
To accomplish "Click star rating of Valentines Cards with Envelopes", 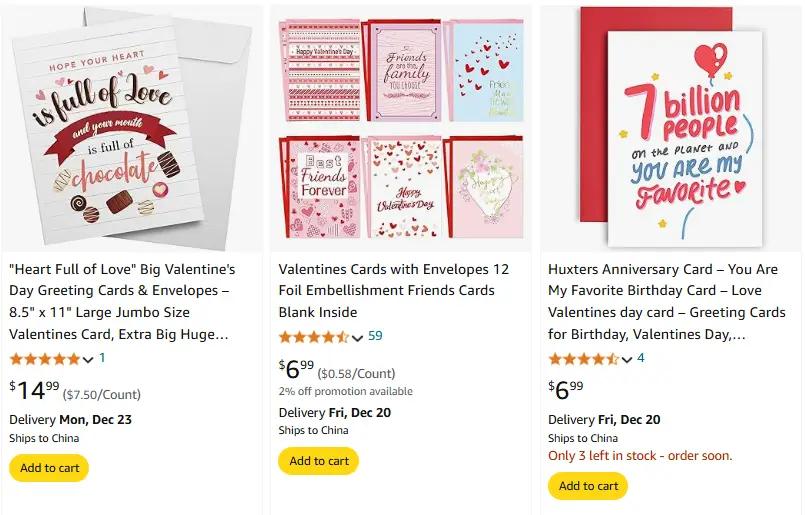I will (x=314, y=337).
